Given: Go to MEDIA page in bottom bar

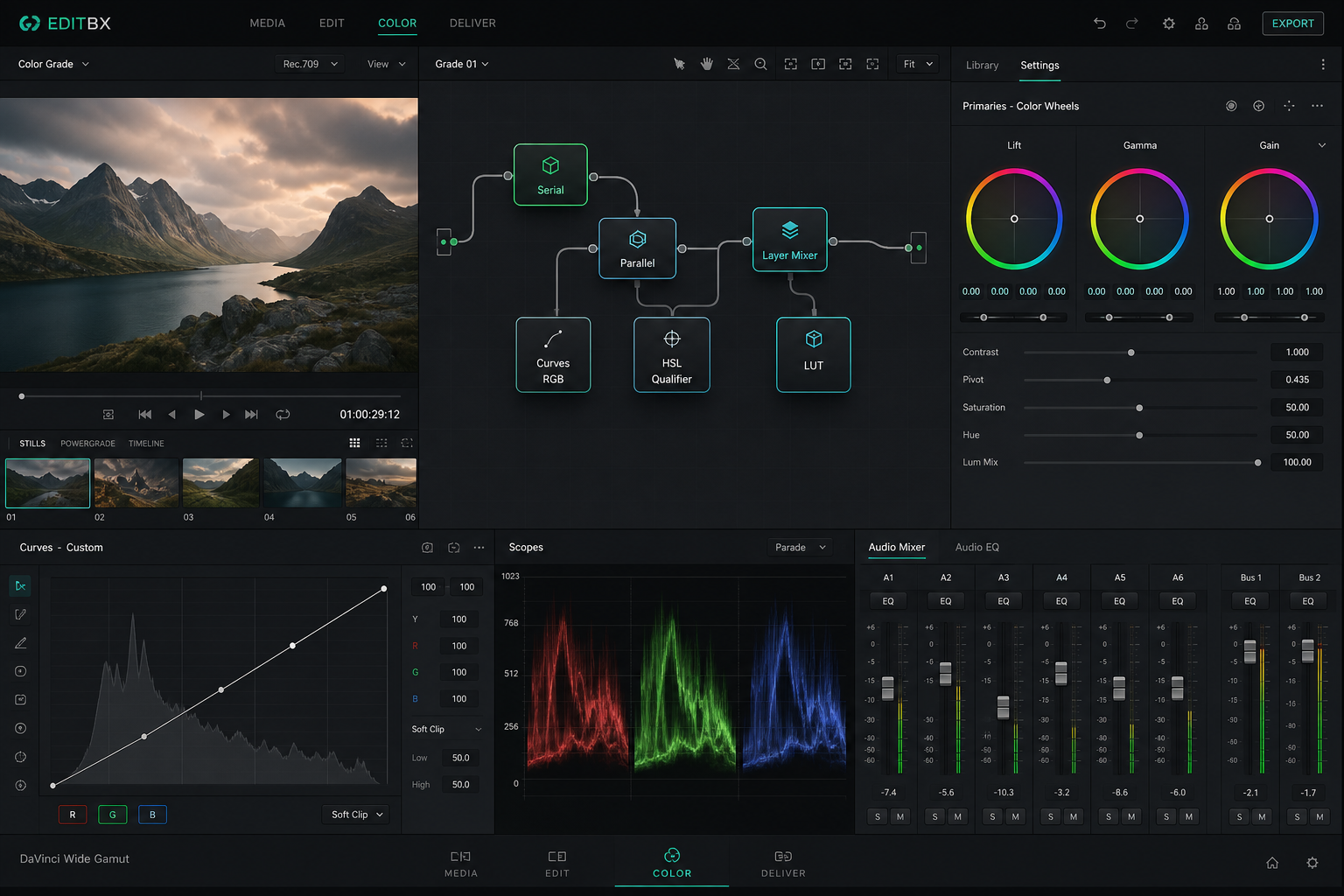Looking at the screenshot, I should (x=461, y=863).
